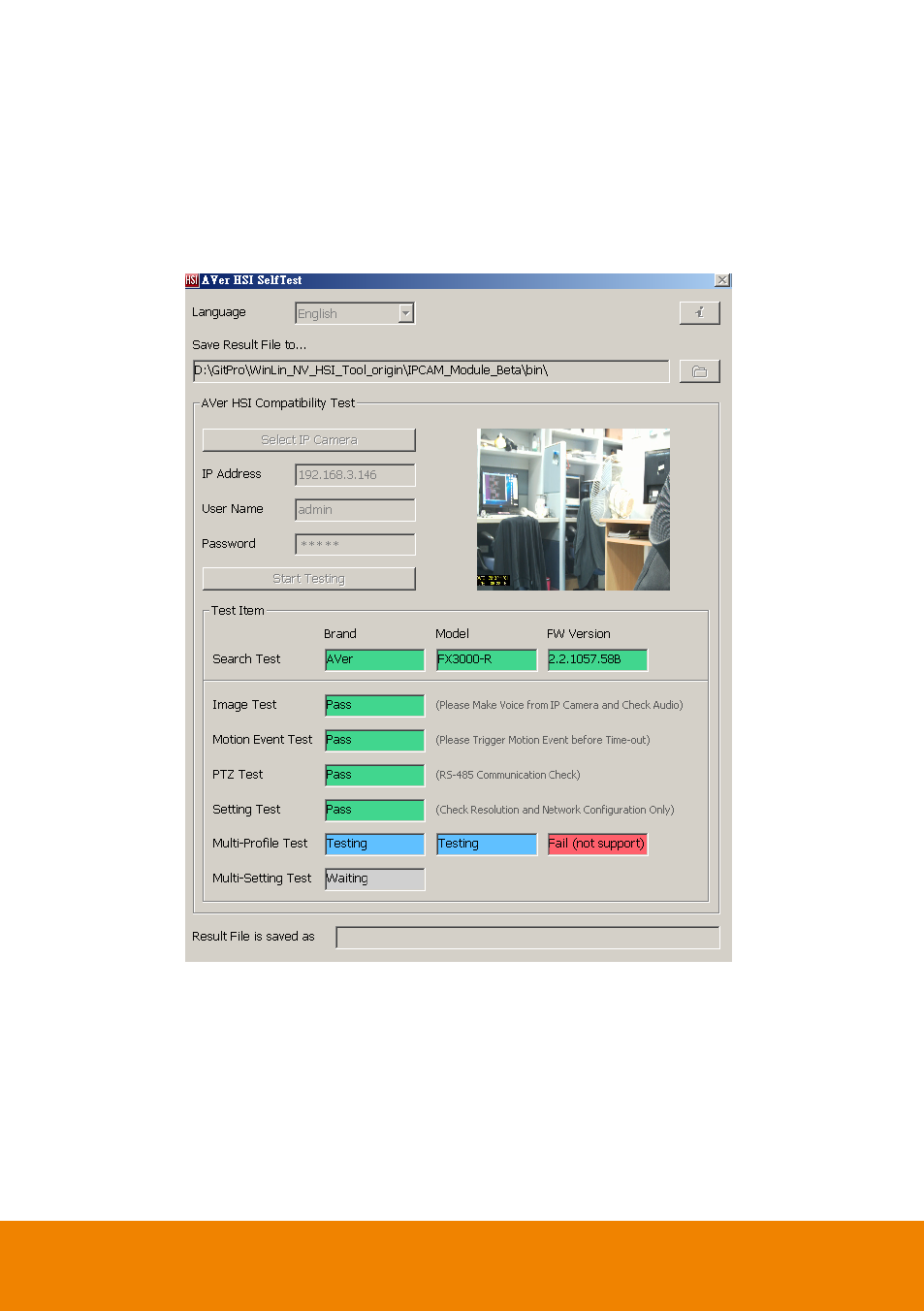Click the camera preview image
The height and width of the screenshot is (1311, 924).
pos(573,509)
